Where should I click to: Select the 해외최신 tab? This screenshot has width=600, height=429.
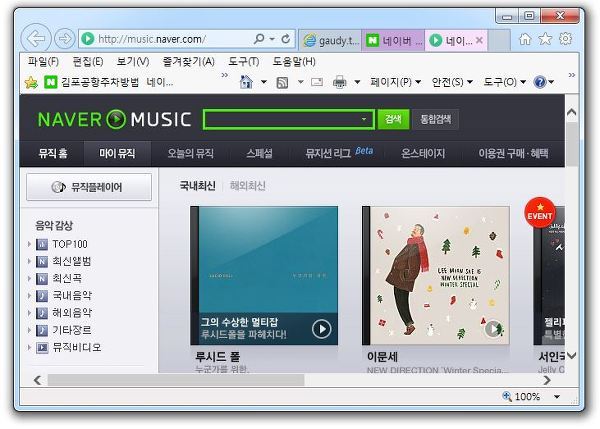[x=248, y=186]
